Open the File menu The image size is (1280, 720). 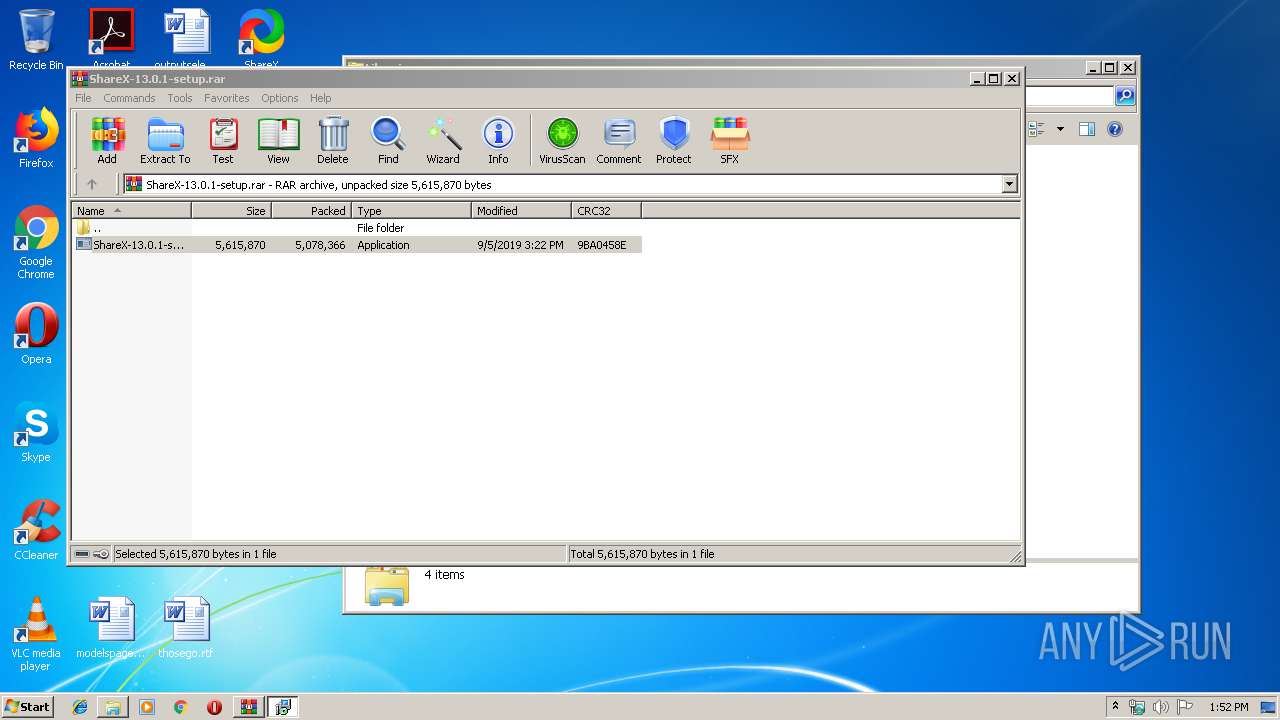(x=83, y=98)
